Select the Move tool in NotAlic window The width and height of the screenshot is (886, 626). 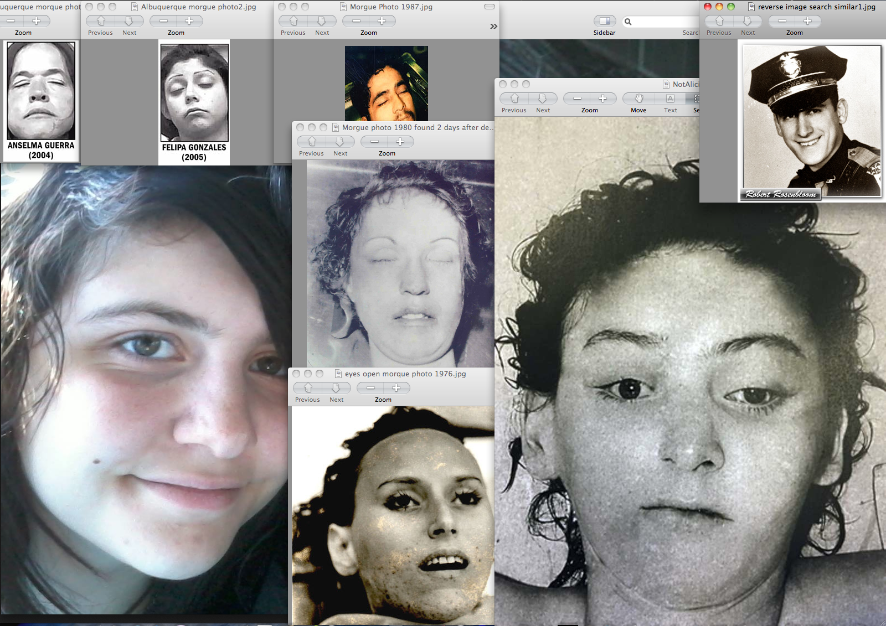639,98
